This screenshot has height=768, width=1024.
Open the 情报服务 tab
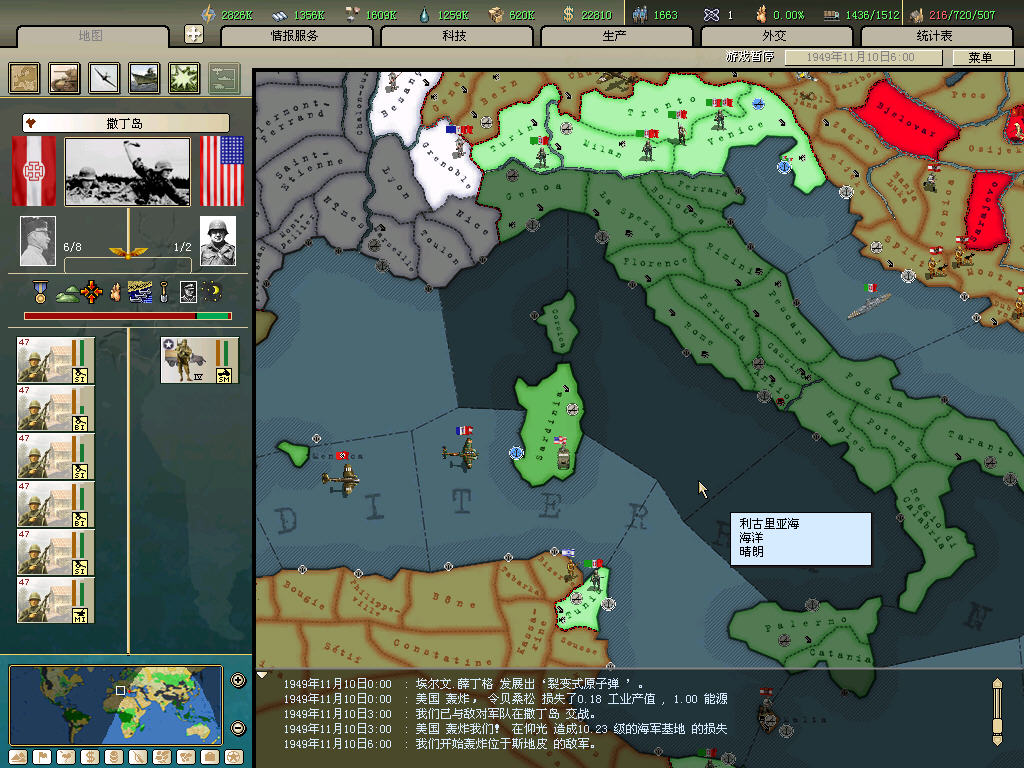[x=295, y=36]
